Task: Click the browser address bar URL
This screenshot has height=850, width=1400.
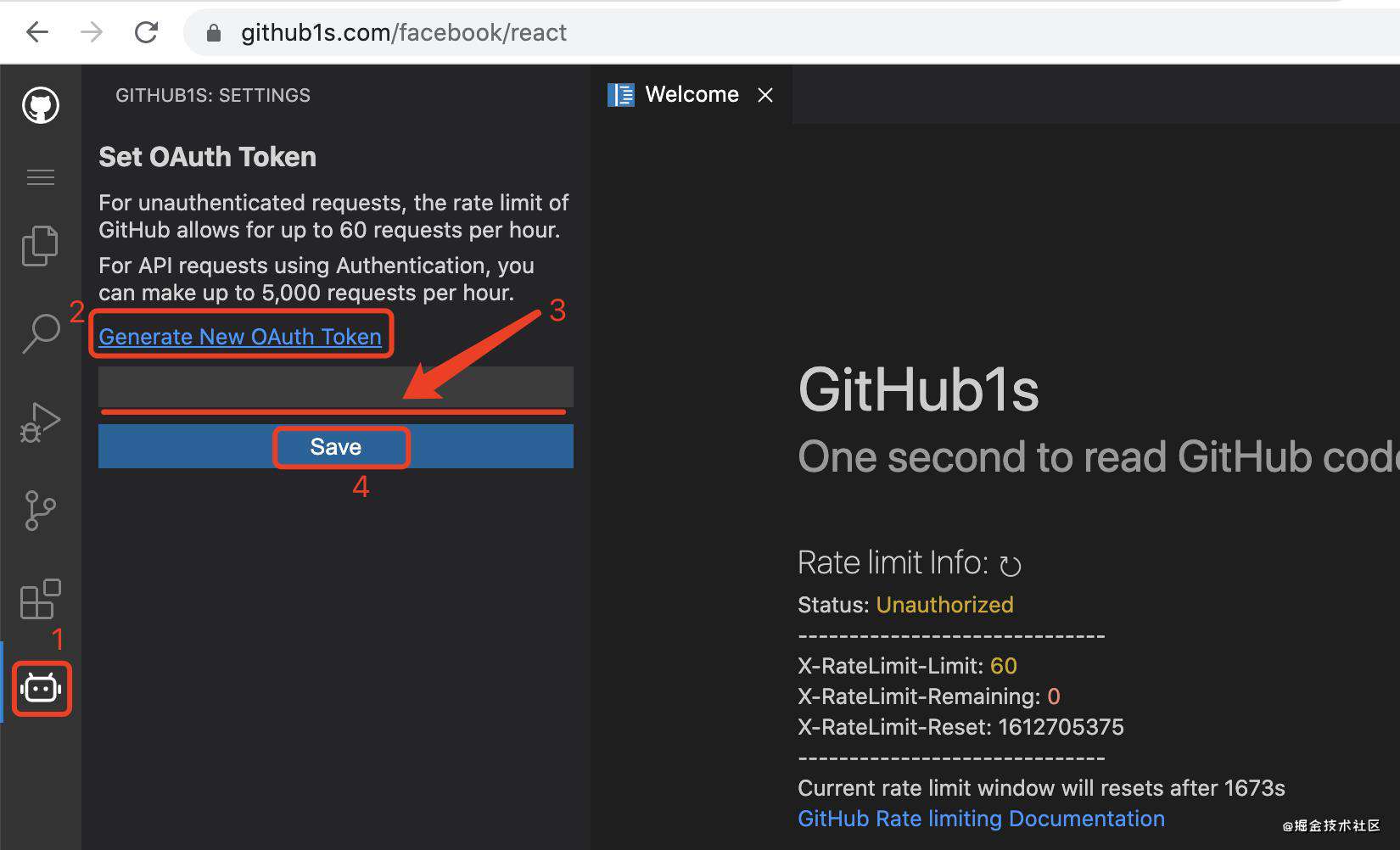Action: (x=404, y=32)
